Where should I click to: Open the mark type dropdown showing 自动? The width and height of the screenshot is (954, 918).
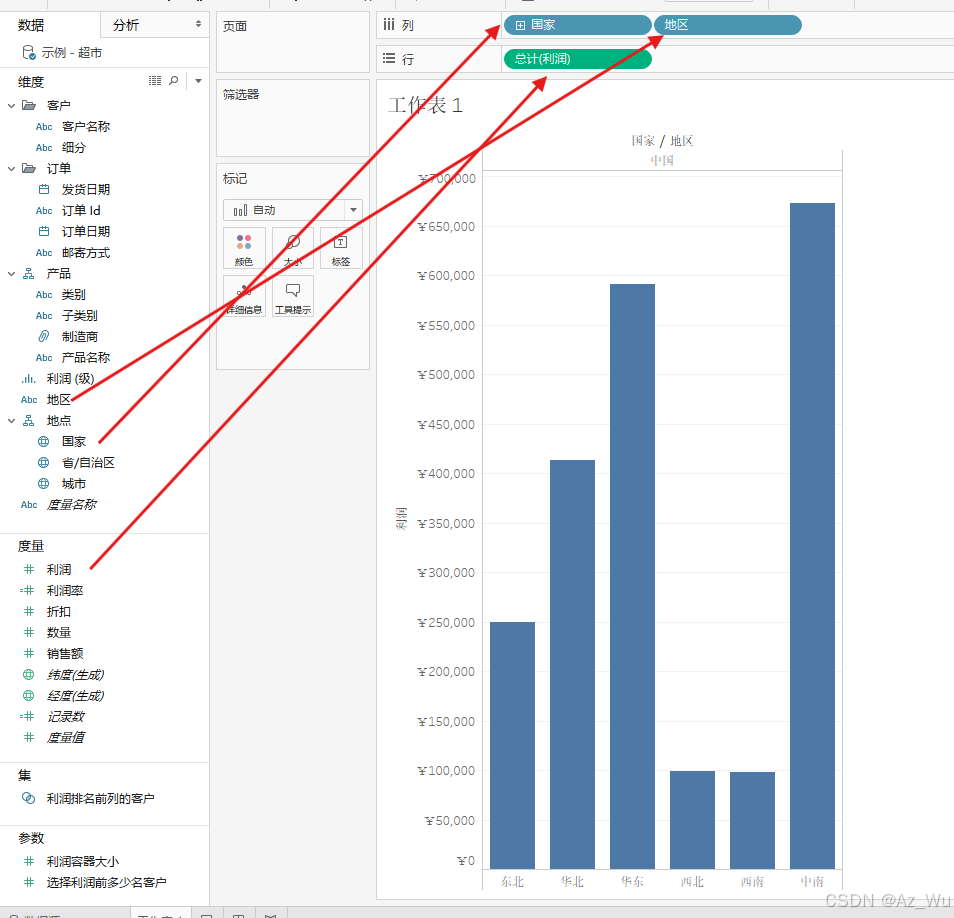point(293,210)
